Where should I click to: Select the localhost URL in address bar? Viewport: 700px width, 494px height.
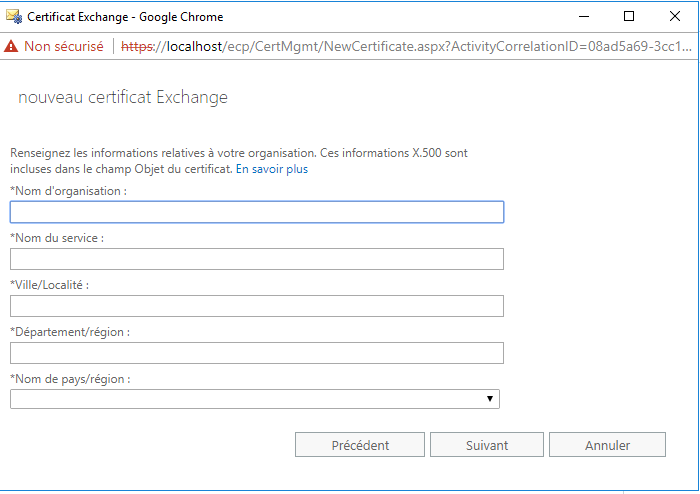(x=406, y=46)
